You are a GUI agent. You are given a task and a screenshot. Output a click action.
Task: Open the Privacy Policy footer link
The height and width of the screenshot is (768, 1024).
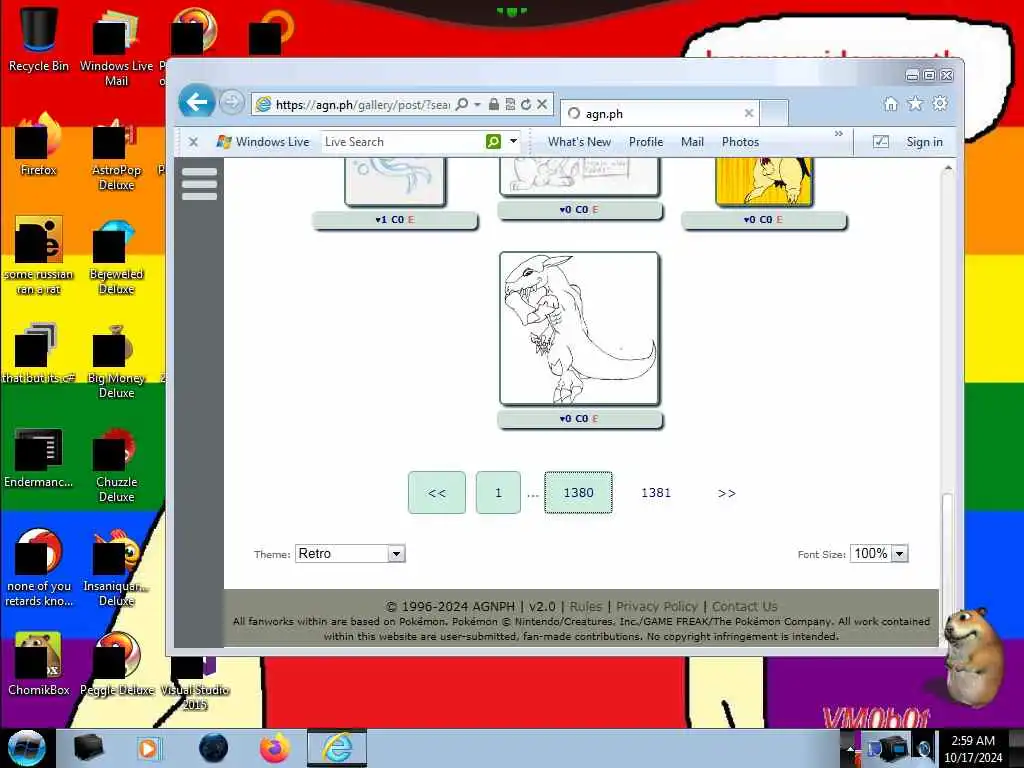point(656,606)
